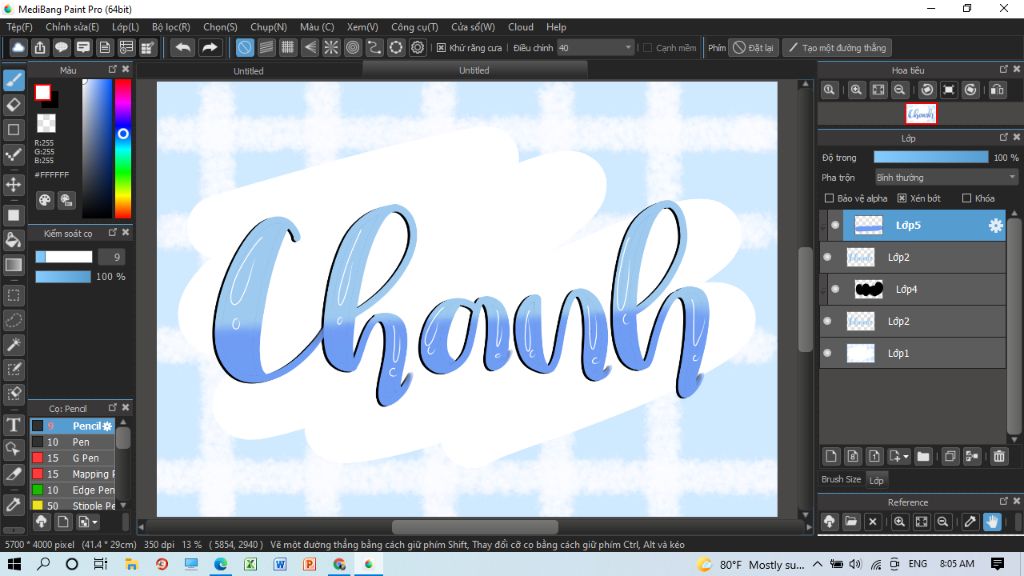Undock the Hoa tiêu navigator panel

(1004, 69)
